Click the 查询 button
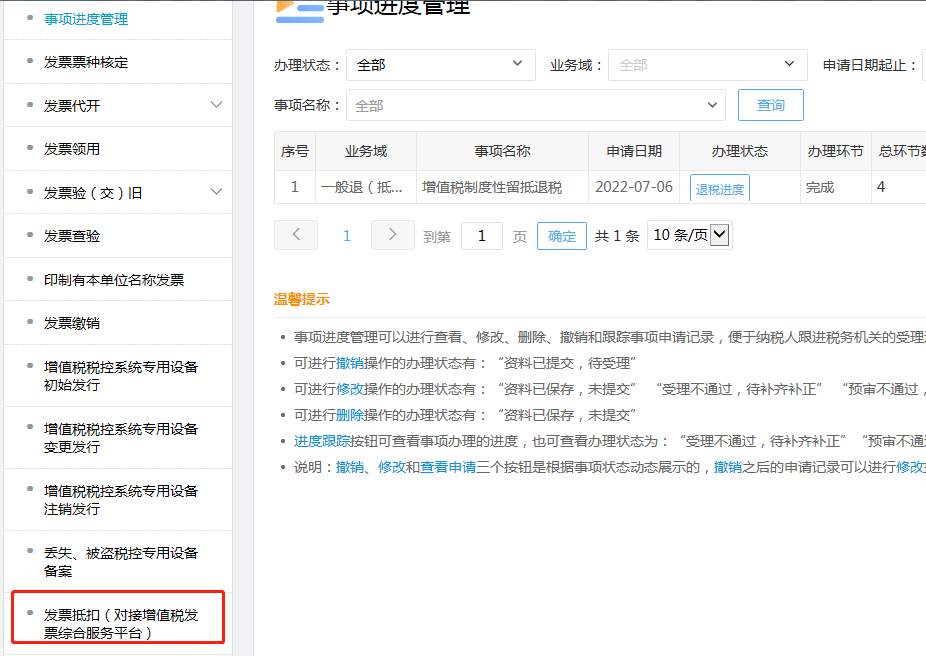Screen dimensions: 926x656 point(770,104)
